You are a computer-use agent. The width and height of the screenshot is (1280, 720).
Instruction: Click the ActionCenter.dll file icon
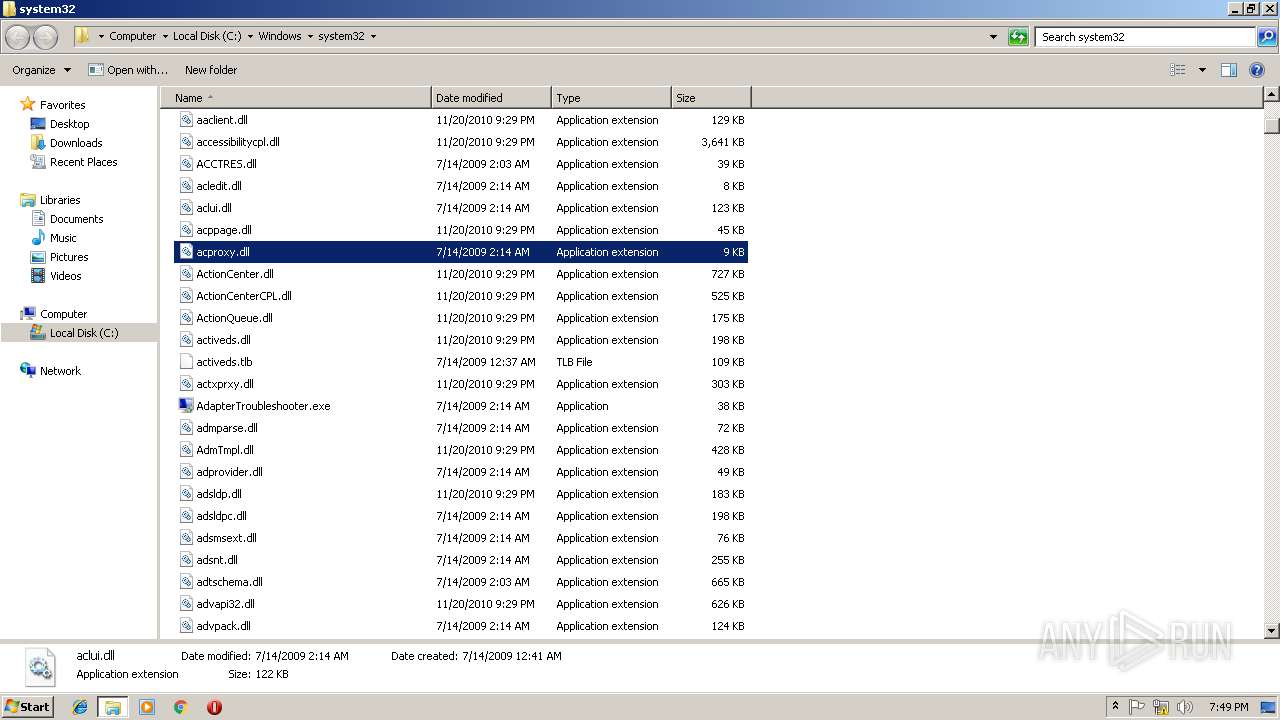[186, 274]
